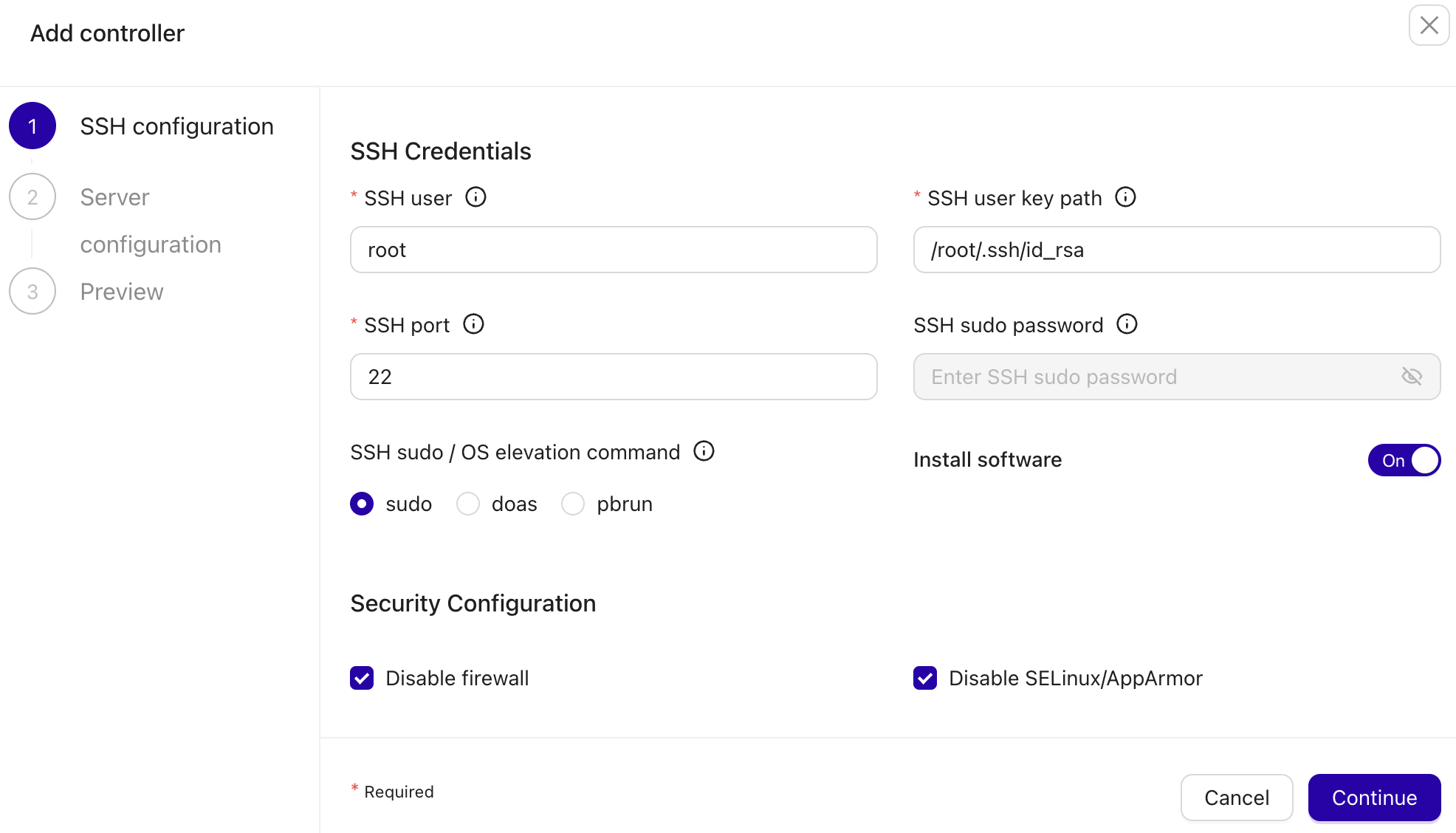Image resolution: width=1456 pixels, height=833 pixels.
Task: View SSH sudo password info
Action: pos(1127,323)
